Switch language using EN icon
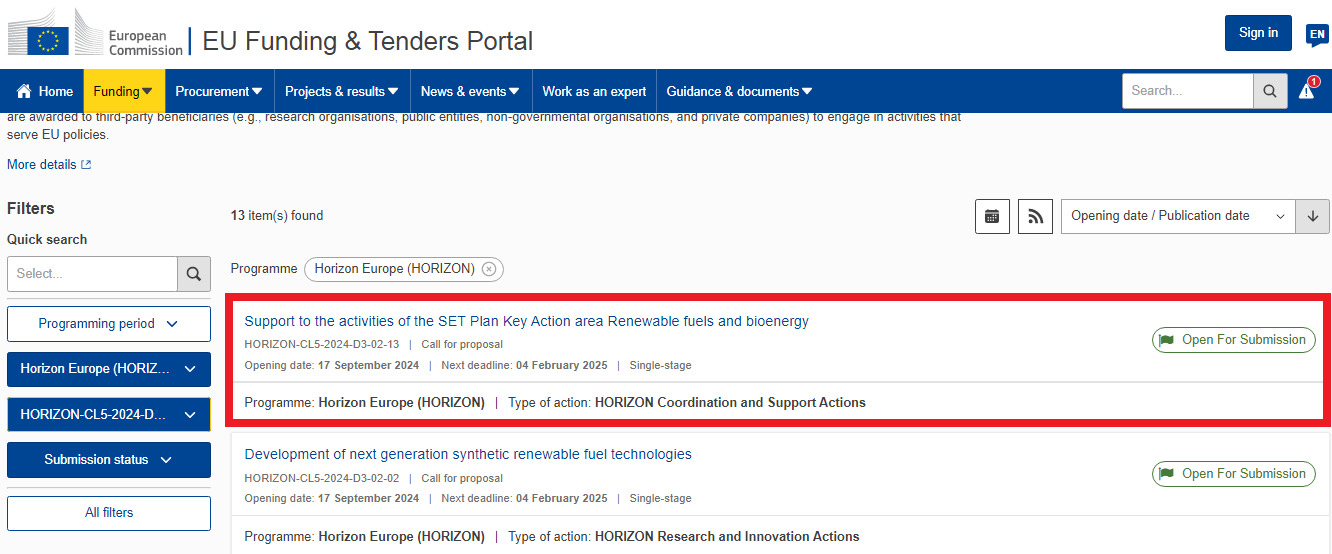Screen dimensions: 1332x554 pyautogui.click(x=1316, y=35)
